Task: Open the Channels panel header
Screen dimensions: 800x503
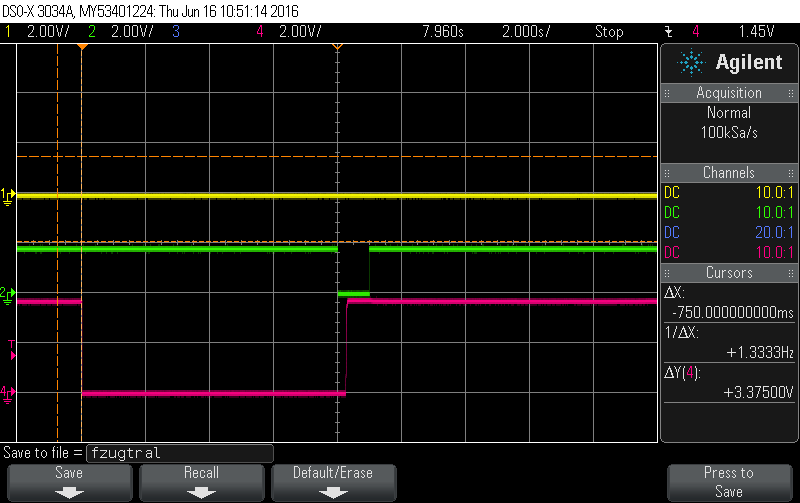Action: coord(729,173)
